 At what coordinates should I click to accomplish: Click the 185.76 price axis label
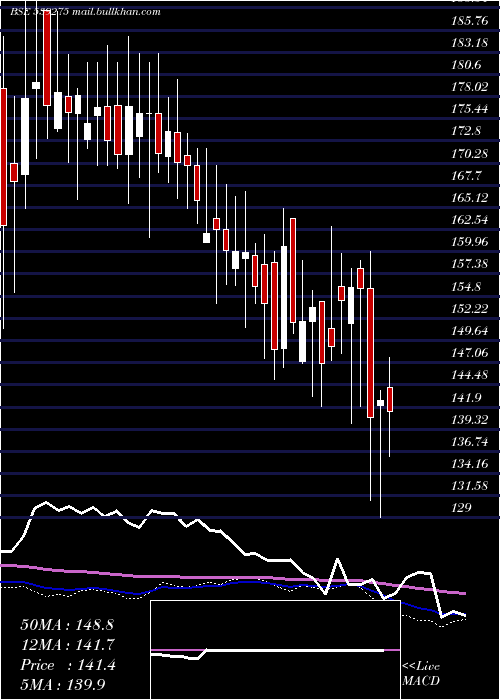click(470, 21)
